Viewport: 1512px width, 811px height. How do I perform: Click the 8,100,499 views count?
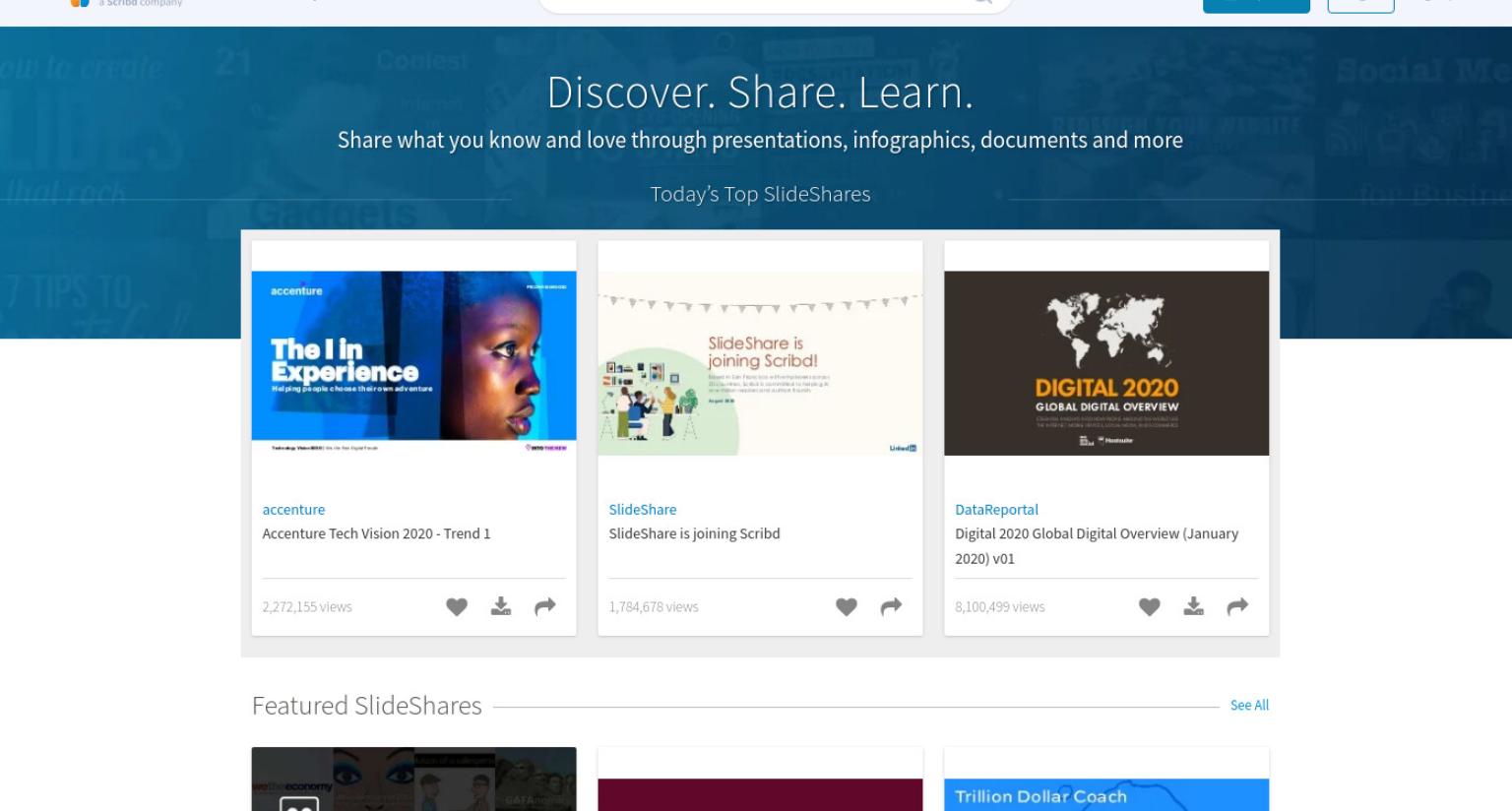[x=1000, y=607]
